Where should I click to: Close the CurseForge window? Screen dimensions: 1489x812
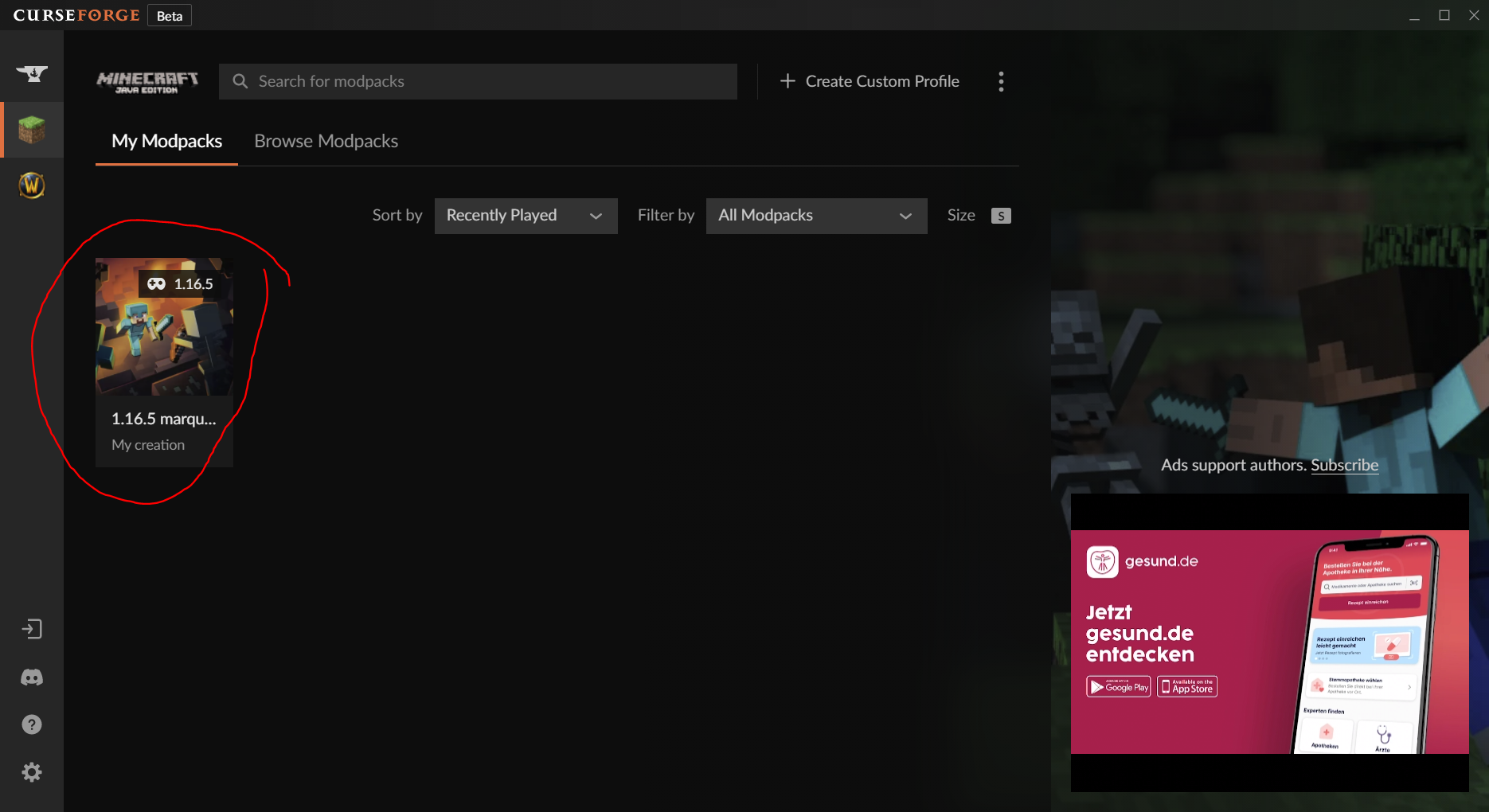click(1474, 15)
